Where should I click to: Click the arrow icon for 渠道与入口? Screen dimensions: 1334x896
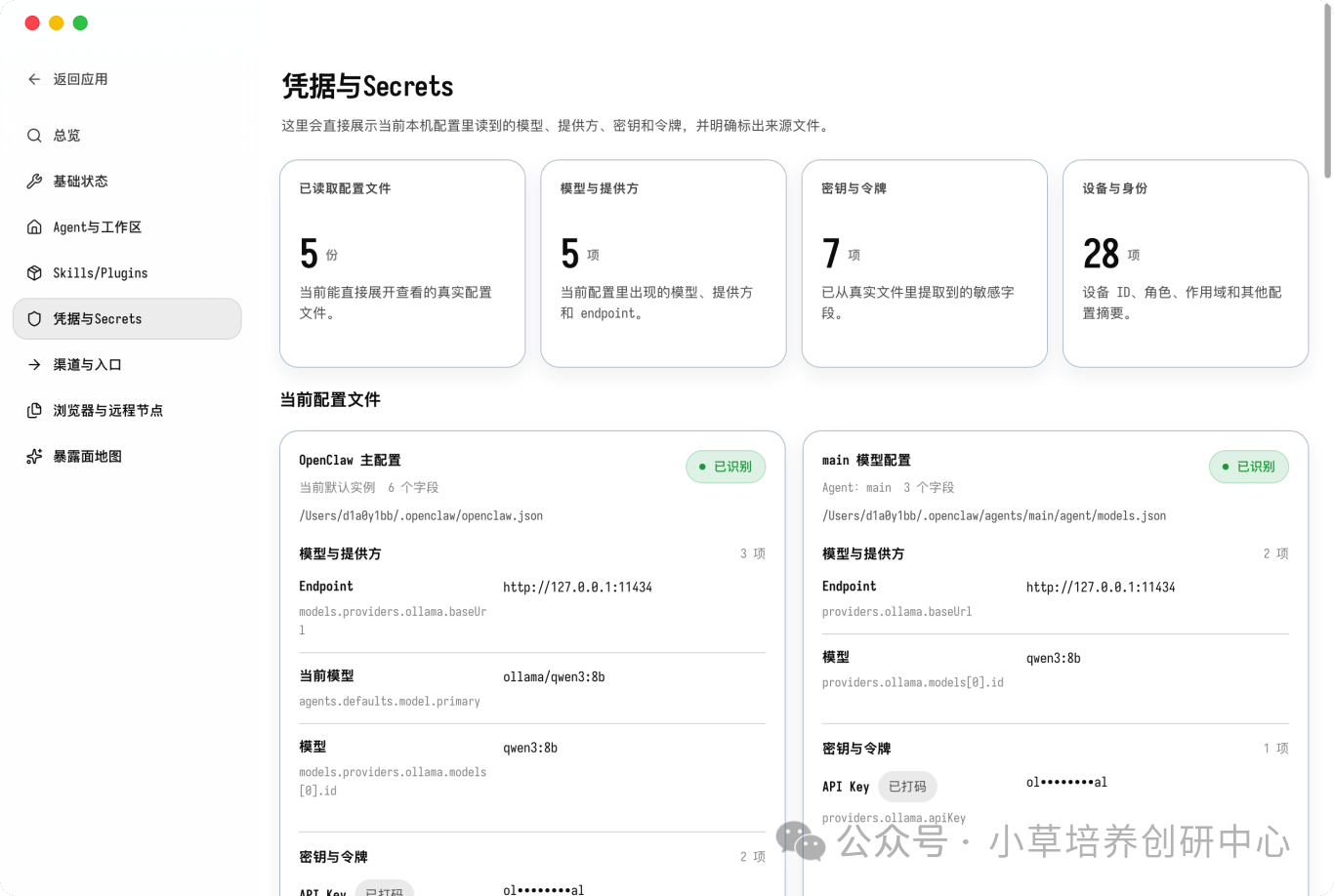34,365
